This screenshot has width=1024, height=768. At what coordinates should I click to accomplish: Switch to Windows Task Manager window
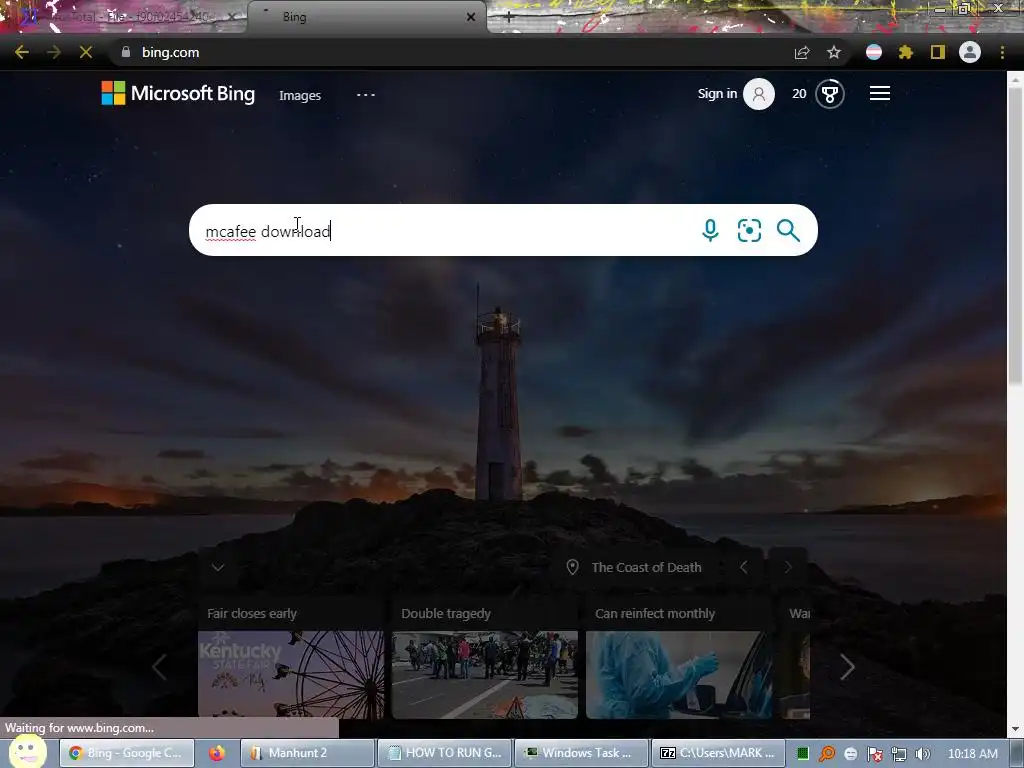pos(581,753)
